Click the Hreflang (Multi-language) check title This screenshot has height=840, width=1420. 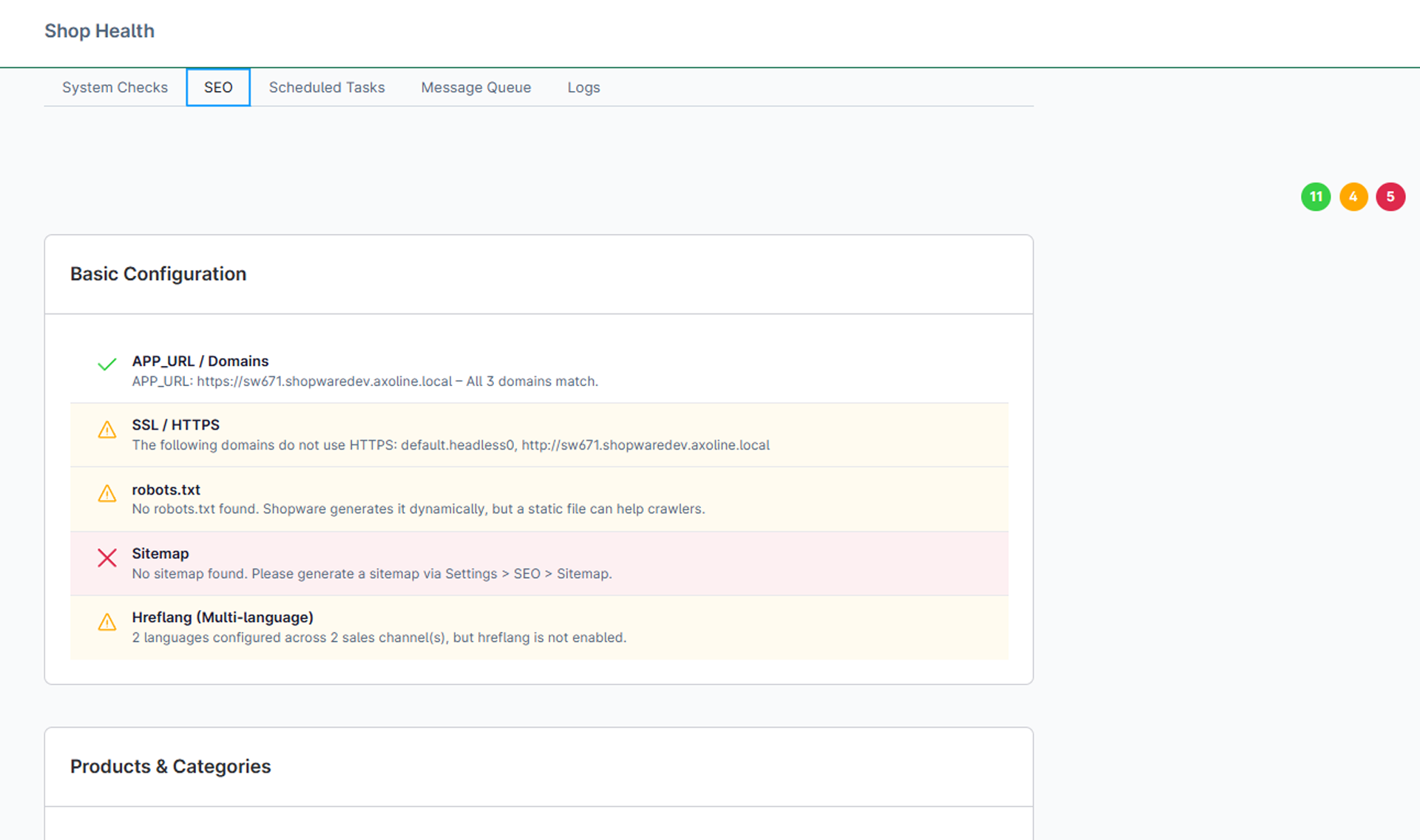pos(223,617)
